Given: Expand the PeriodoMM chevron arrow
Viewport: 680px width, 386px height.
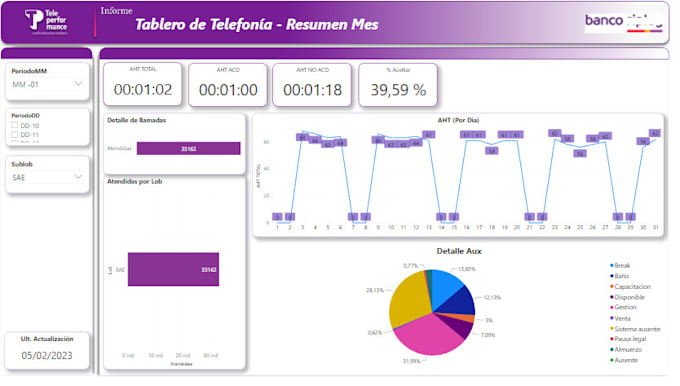Looking at the screenshot, I should click(78, 84).
